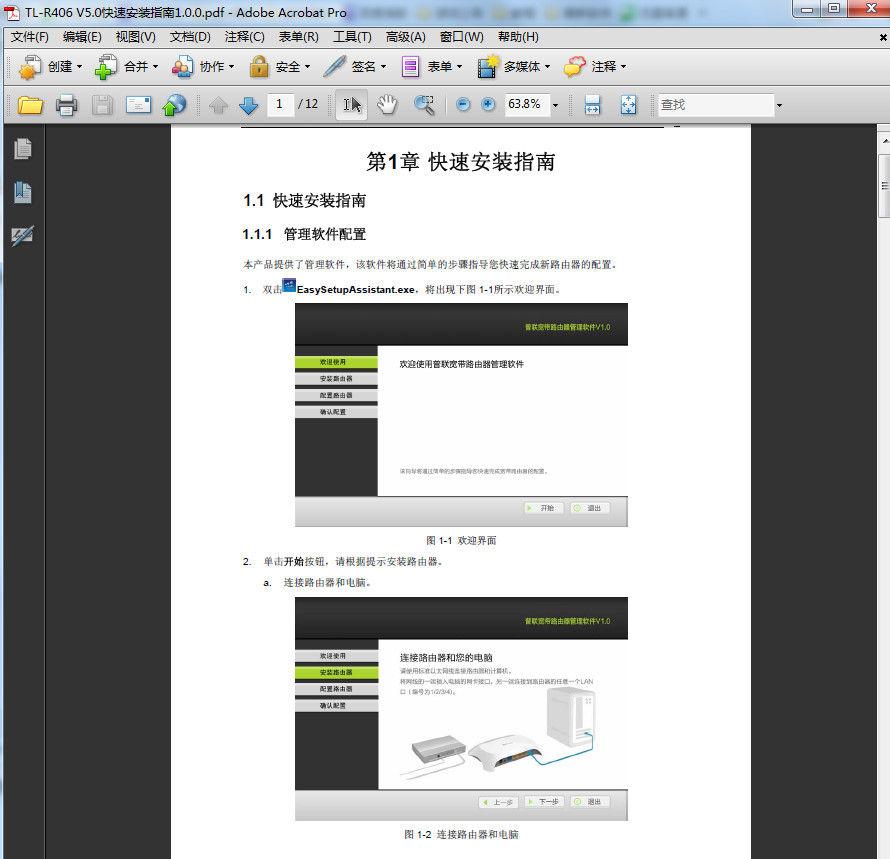Viewport: 890px width, 859px height.
Task: Click the 表单 (Forms) purple icon
Action: point(410,67)
